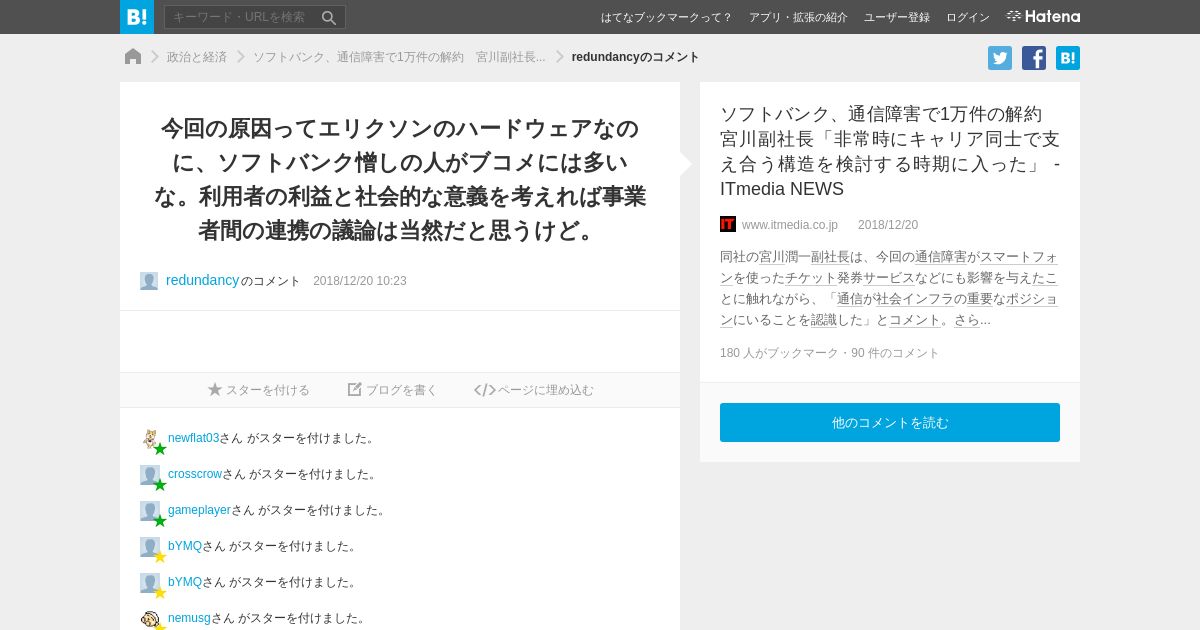The width and height of the screenshot is (1200, 630).
Task: Open 社会インフラ keyword link
Action: pyautogui.click(x=914, y=298)
